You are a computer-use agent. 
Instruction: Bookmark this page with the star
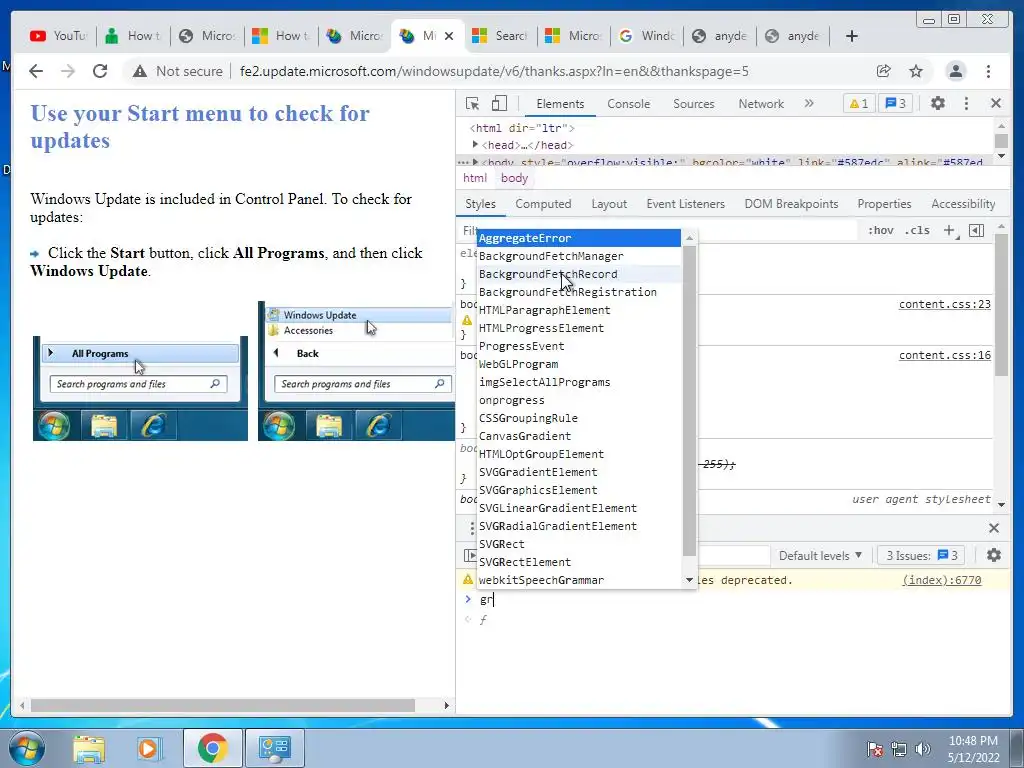[916, 71]
